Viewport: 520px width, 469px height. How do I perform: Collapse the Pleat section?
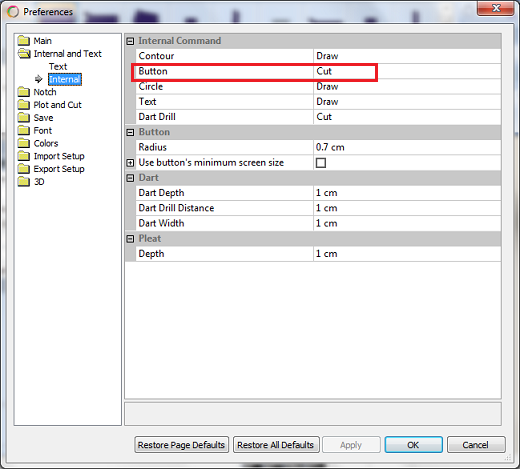pyautogui.click(x=130, y=239)
